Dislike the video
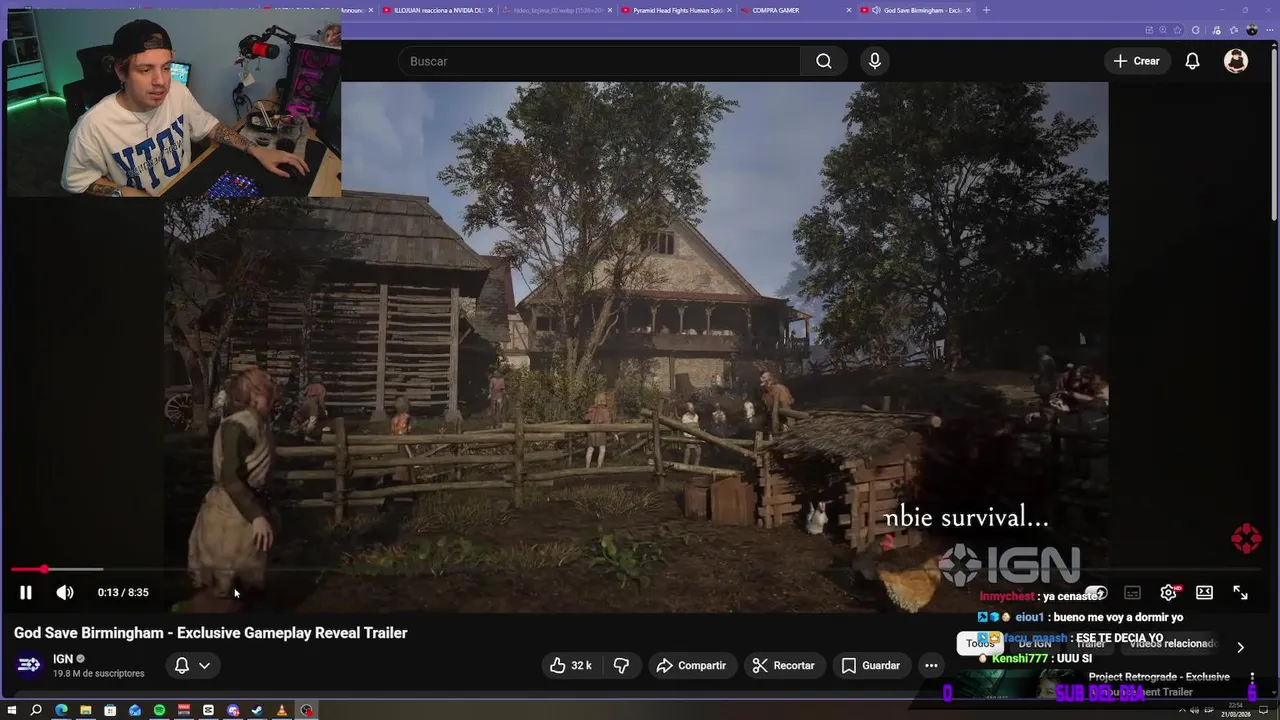The height and width of the screenshot is (720, 1280). point(621,665)
